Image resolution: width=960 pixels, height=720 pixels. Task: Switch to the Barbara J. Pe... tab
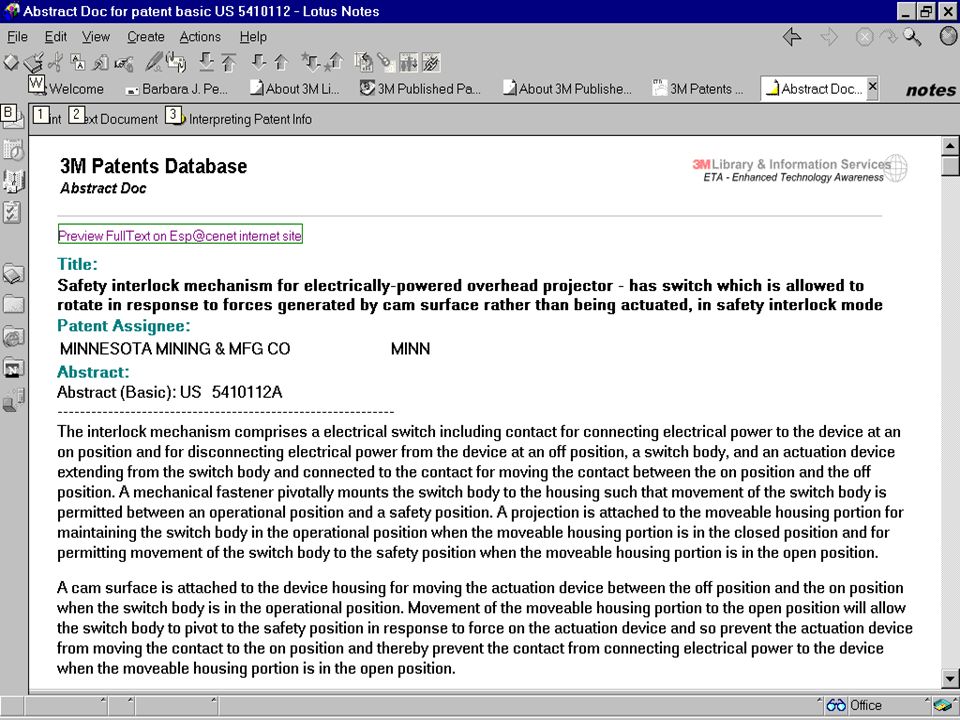(178, 89)
